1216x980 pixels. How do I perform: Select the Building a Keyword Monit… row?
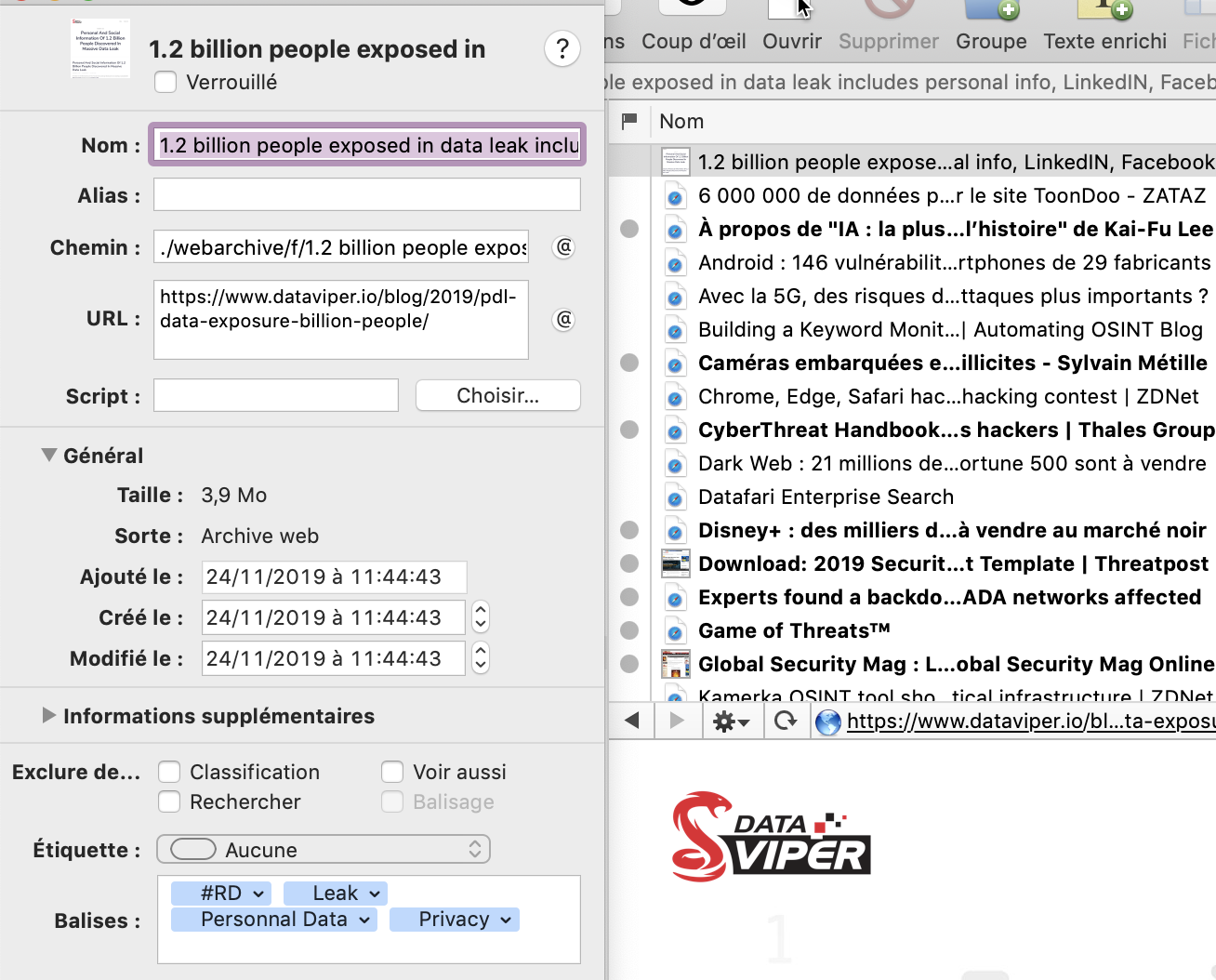point(912,329)
